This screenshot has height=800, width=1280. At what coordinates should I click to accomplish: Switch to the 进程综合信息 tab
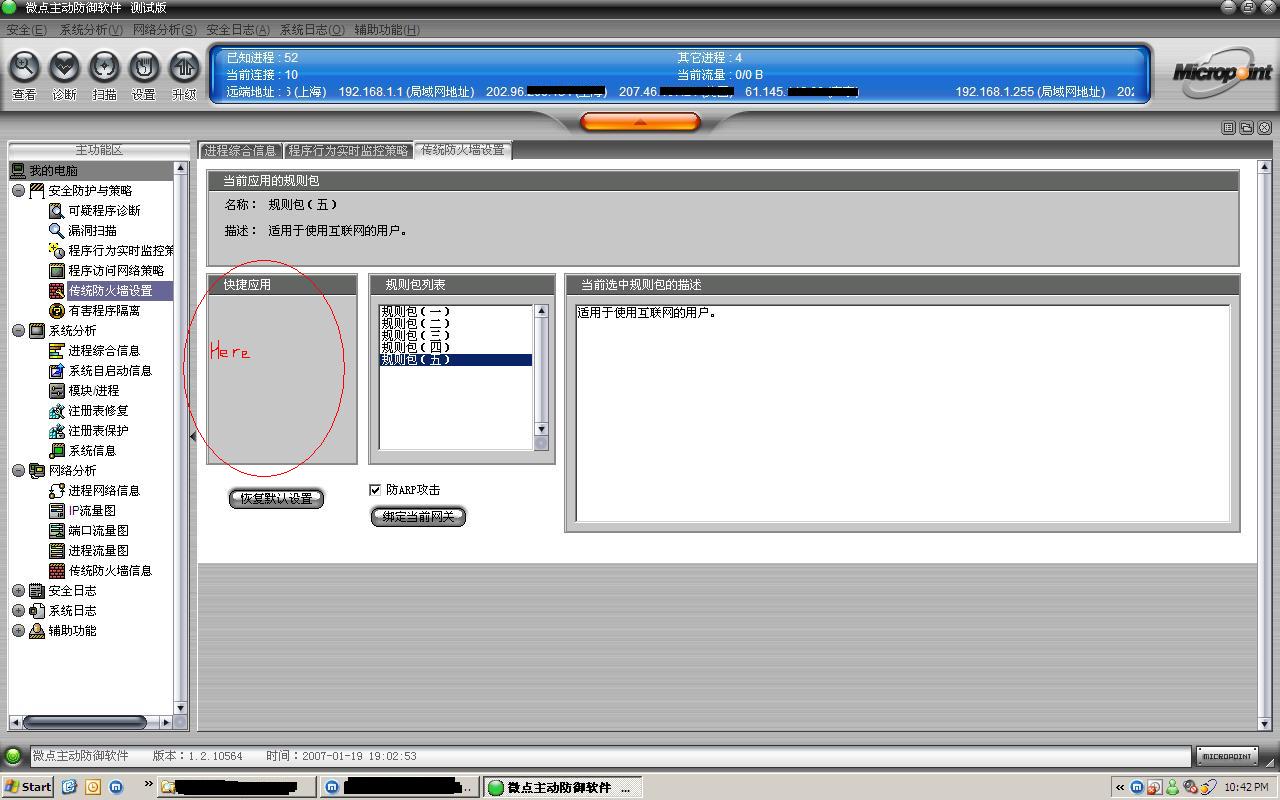click(x=240, y=151)
